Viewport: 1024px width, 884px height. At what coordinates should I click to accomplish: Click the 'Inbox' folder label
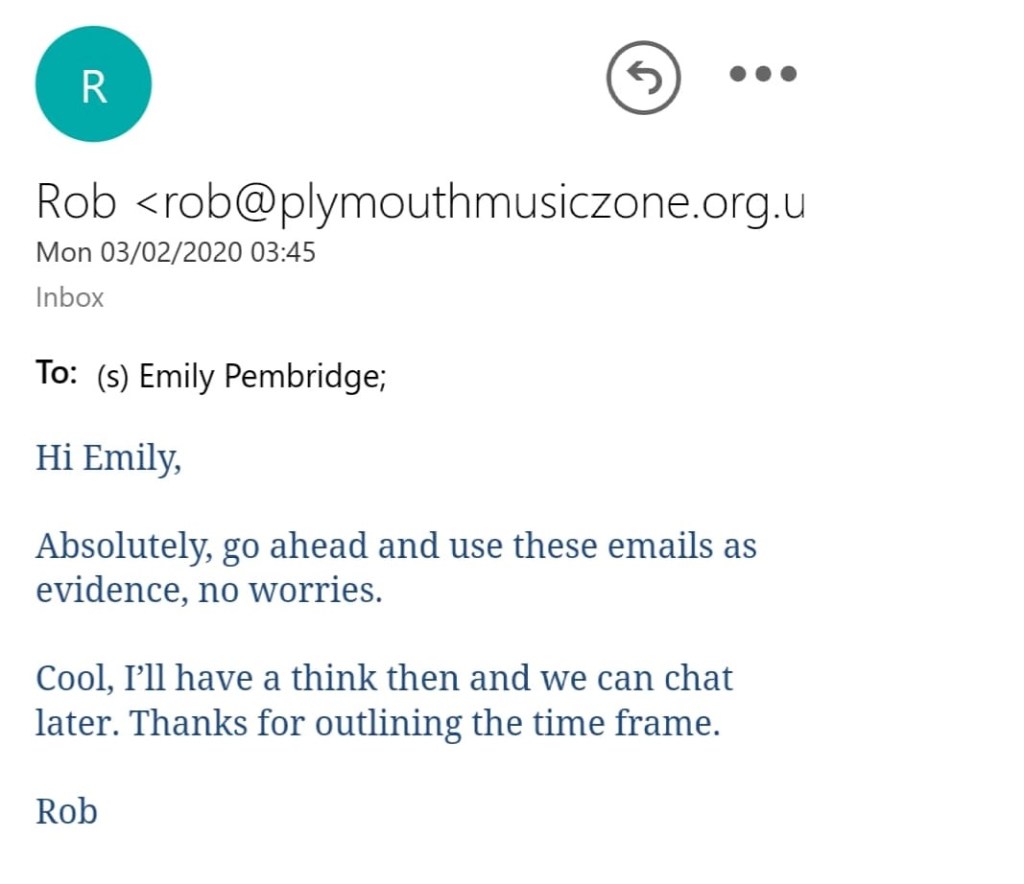70,297
